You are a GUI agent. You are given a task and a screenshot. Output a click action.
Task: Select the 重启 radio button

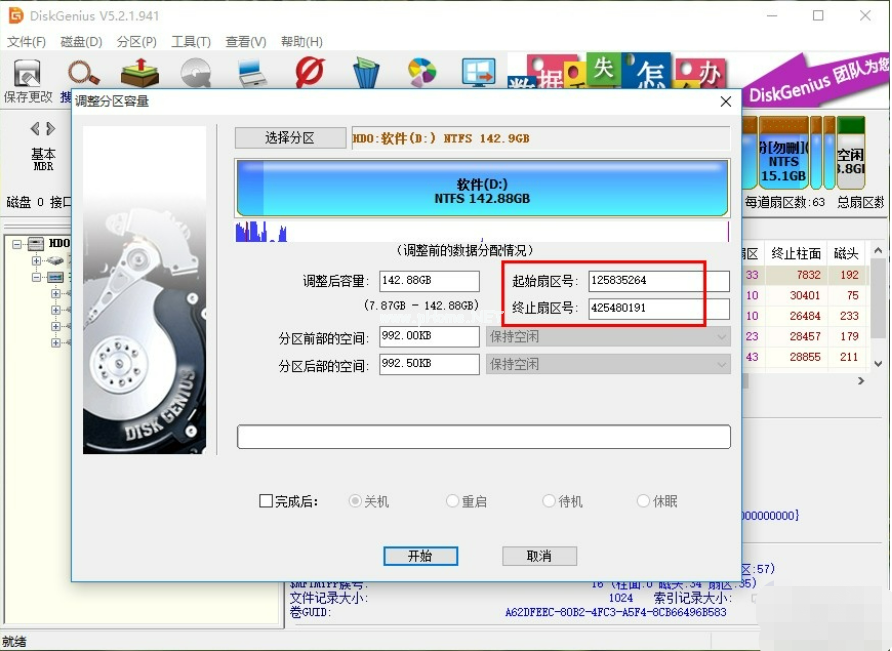(x=453, y=501)
